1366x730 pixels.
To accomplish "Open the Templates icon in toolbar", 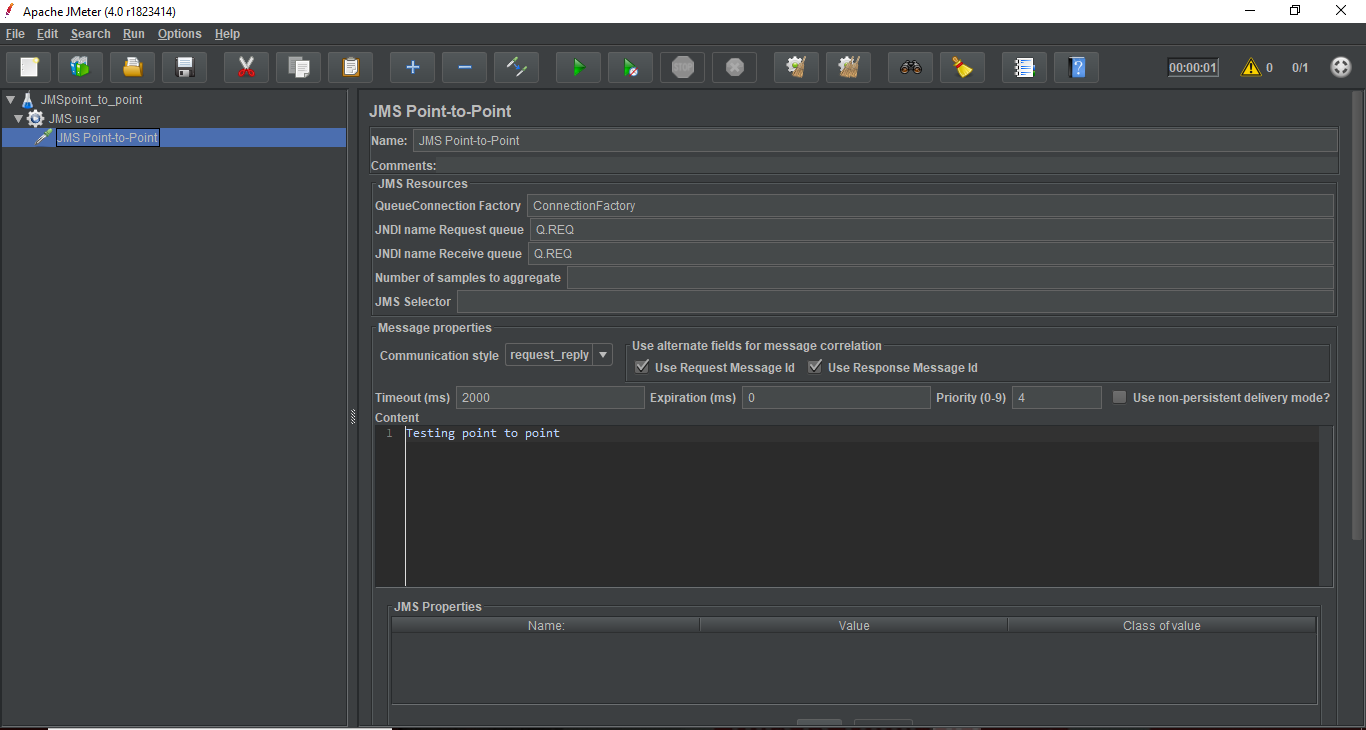I will (x=81, y=68).
